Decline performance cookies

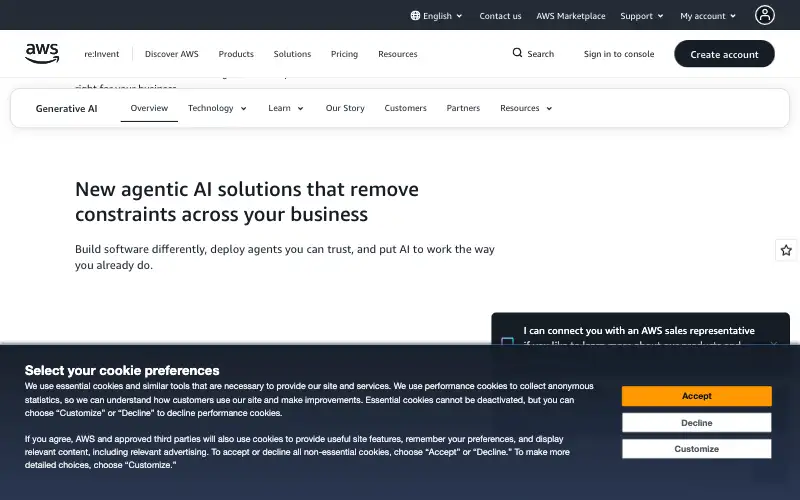coord(696,422)
